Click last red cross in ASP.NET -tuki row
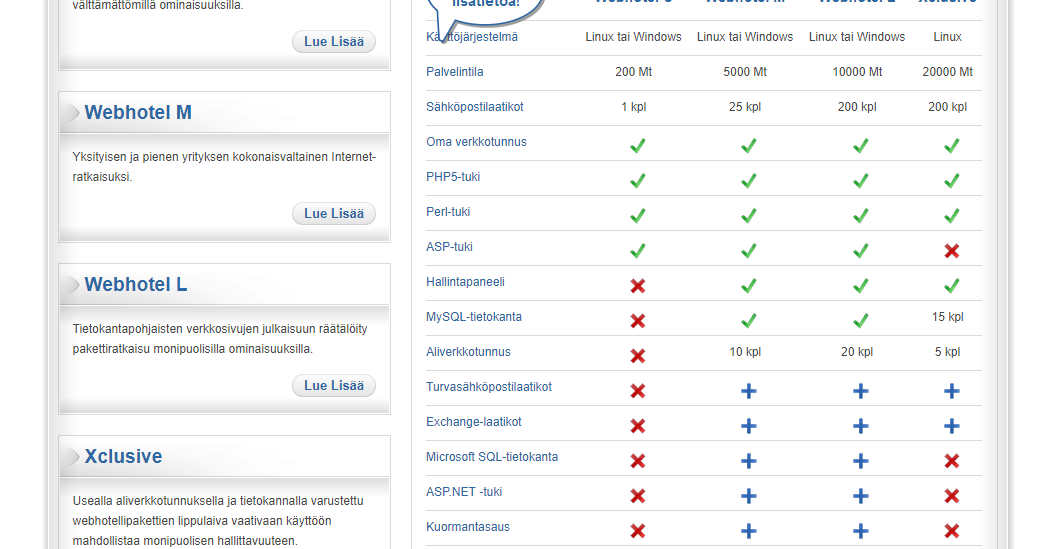 [951, 496]
